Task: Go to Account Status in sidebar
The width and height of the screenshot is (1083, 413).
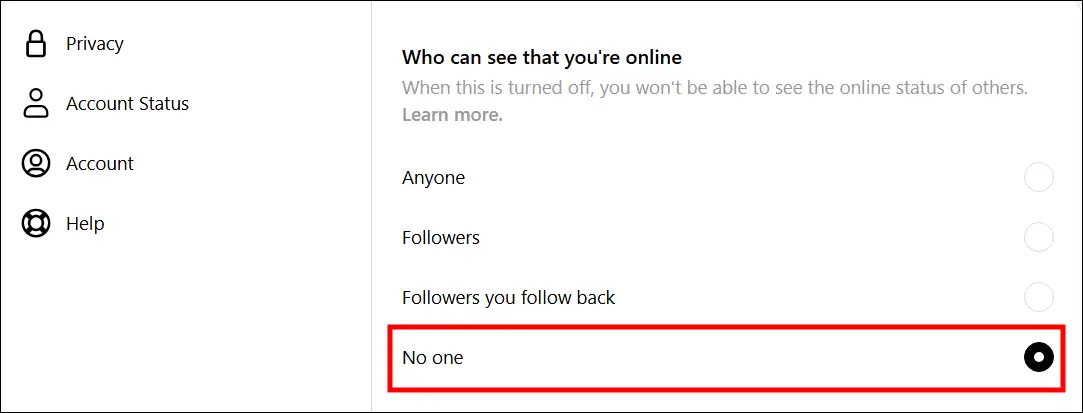Action: [x=127, y=104]
